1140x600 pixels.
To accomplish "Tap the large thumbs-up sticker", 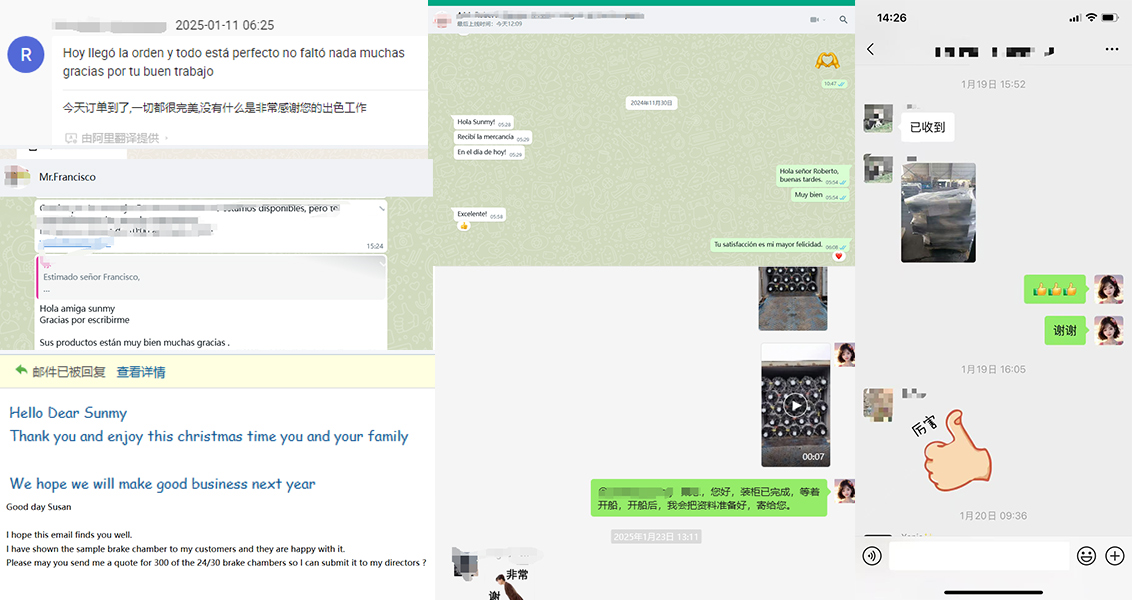I will (950, 447).
